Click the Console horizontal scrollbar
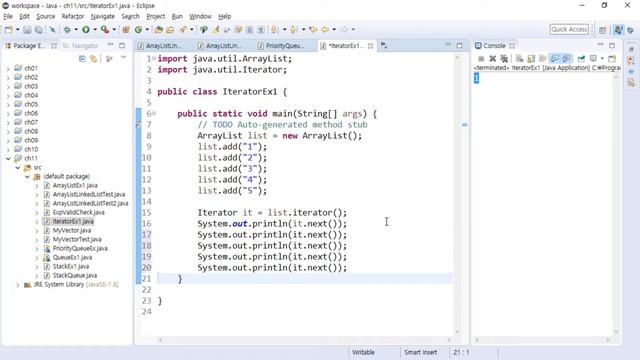640x360 pixels. point(542,339)
